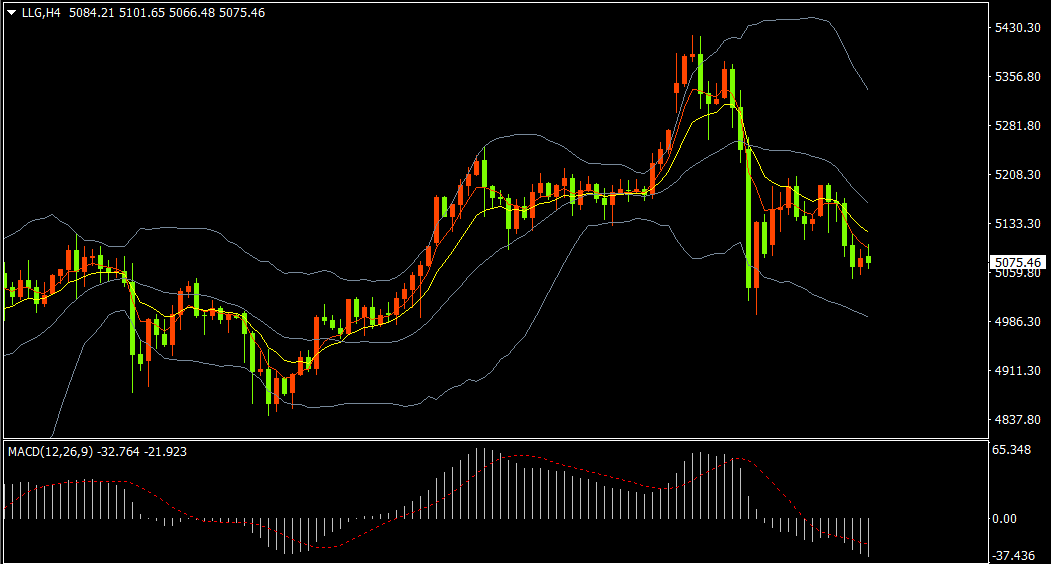The image size is (1051, 564).
Task: Select the MACD(12,26,9) indicator label
Action: (x=50, y=452)
